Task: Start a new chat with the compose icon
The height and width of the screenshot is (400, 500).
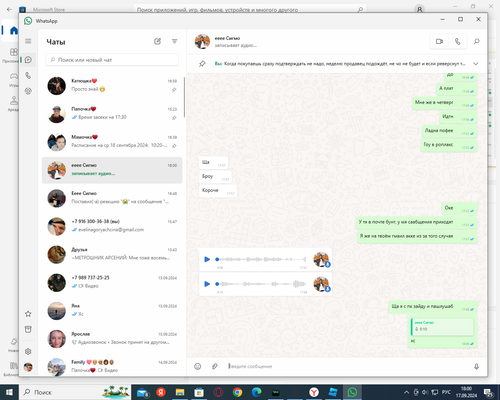Action: 157,41
